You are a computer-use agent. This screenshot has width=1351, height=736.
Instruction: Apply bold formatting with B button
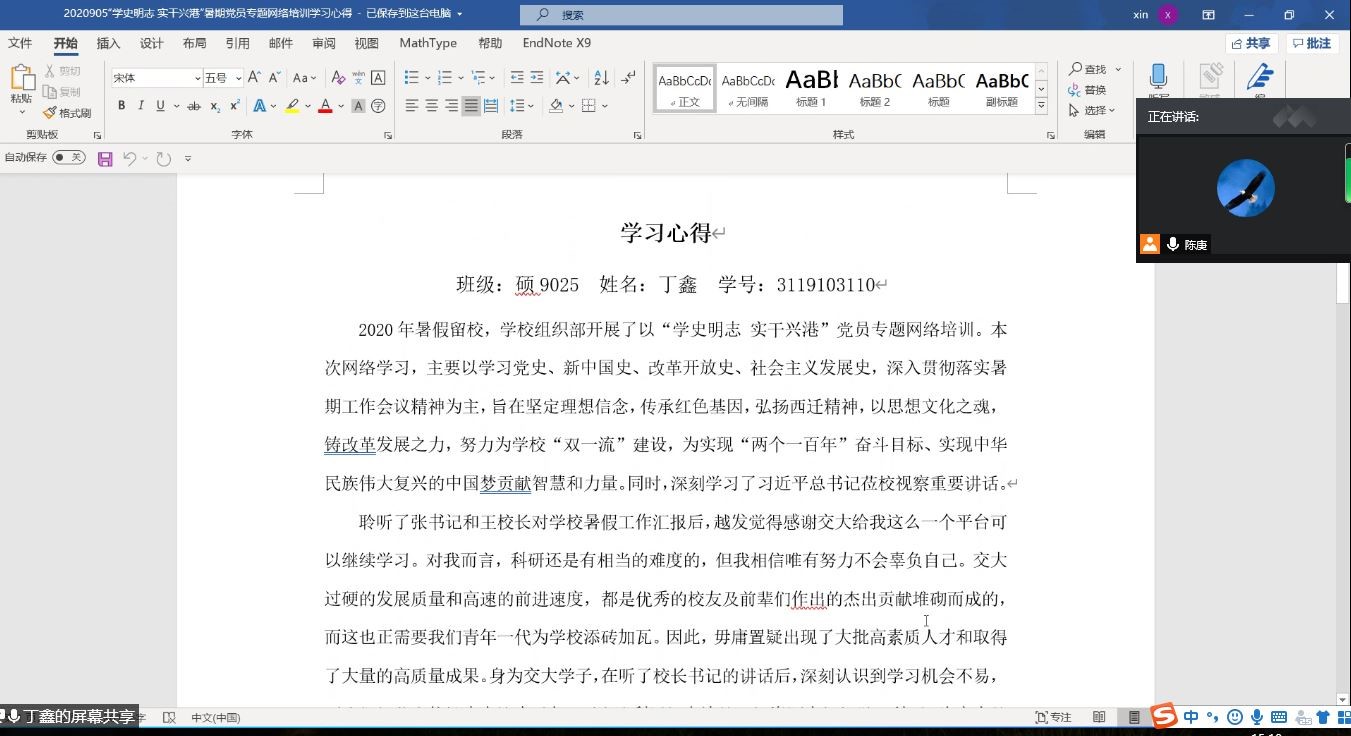click(122, 106)
